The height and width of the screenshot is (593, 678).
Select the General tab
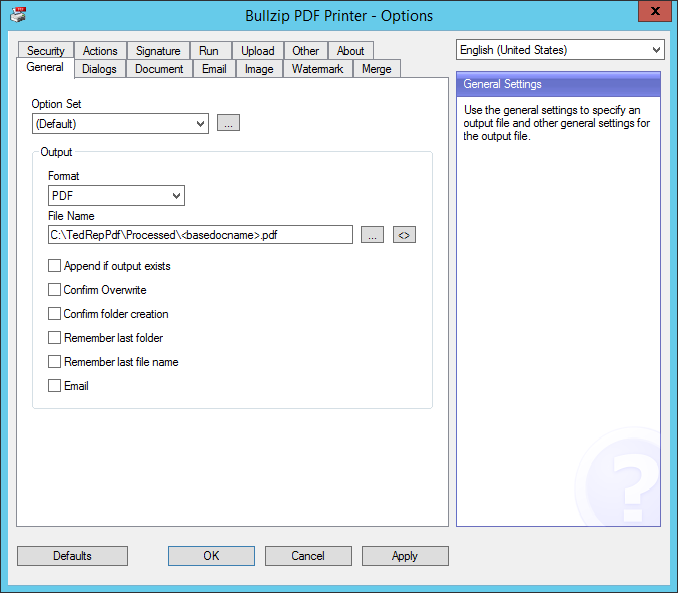[x=45, y=67]
